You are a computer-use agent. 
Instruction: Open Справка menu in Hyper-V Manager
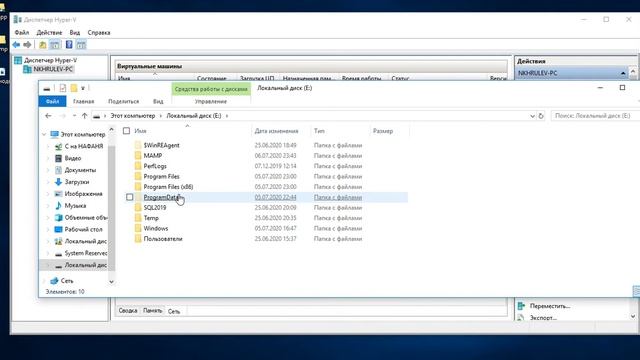click(99, 32)
